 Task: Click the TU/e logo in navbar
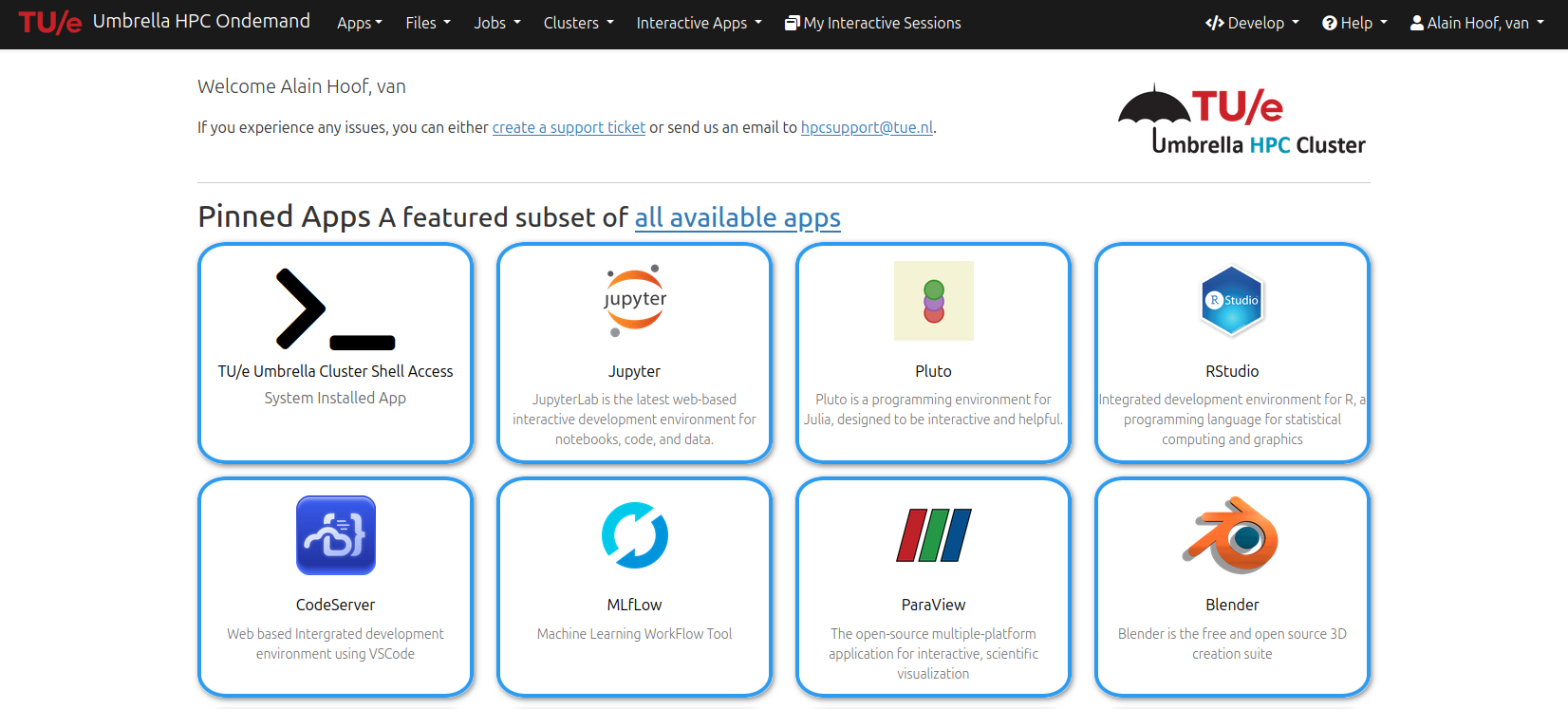(x=50, y=23)
